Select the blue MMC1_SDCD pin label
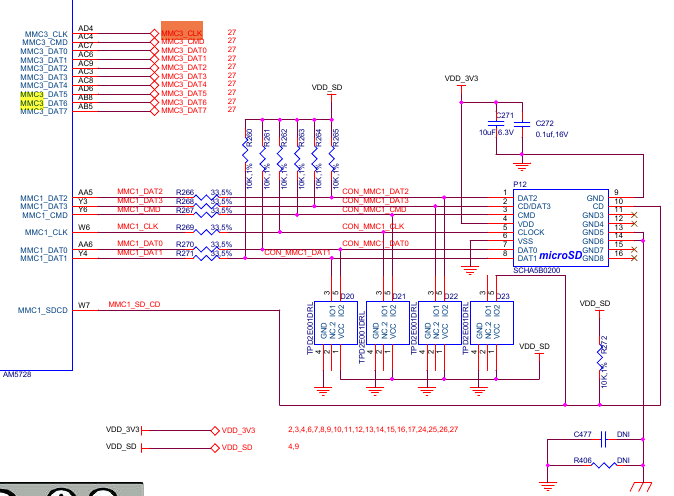 pos(43,310)
